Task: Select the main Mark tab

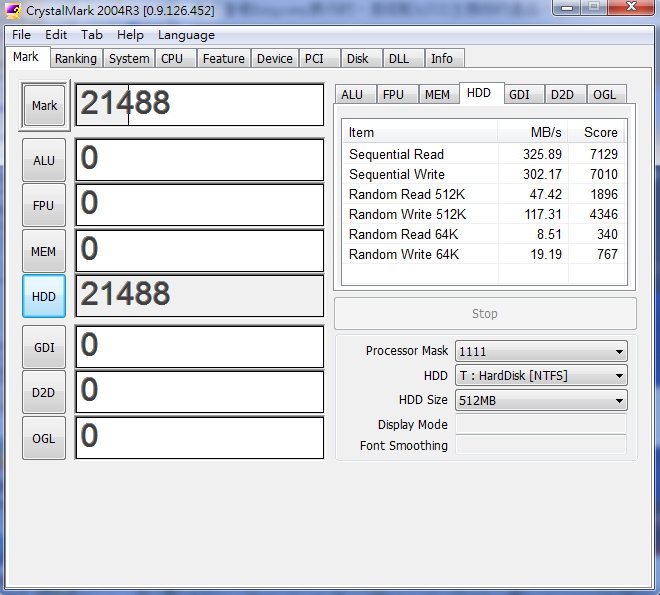Action: 26,57
